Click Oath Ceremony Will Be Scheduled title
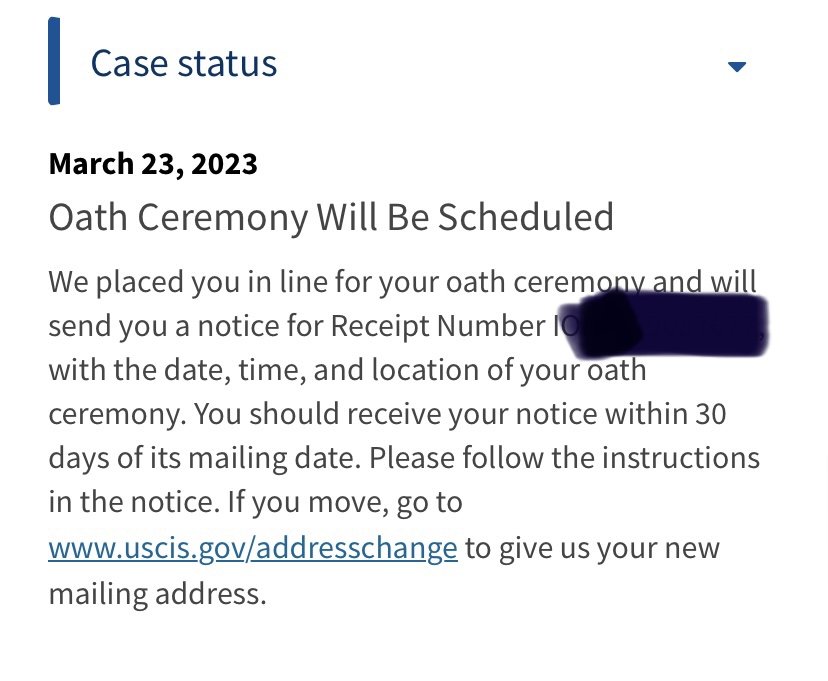This screenshot has height=681, width=828. coord(331,217)
